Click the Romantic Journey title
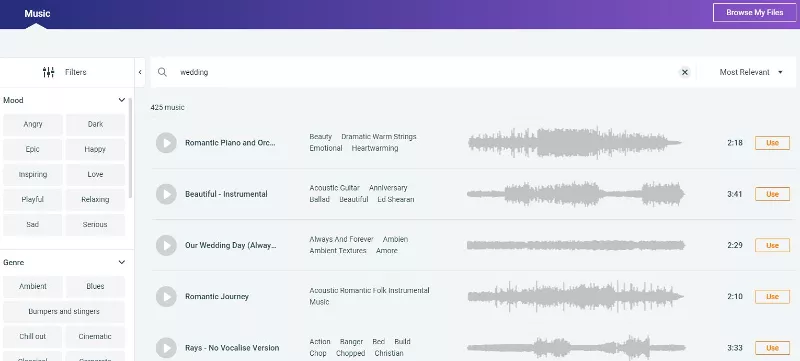 (217, 297)
